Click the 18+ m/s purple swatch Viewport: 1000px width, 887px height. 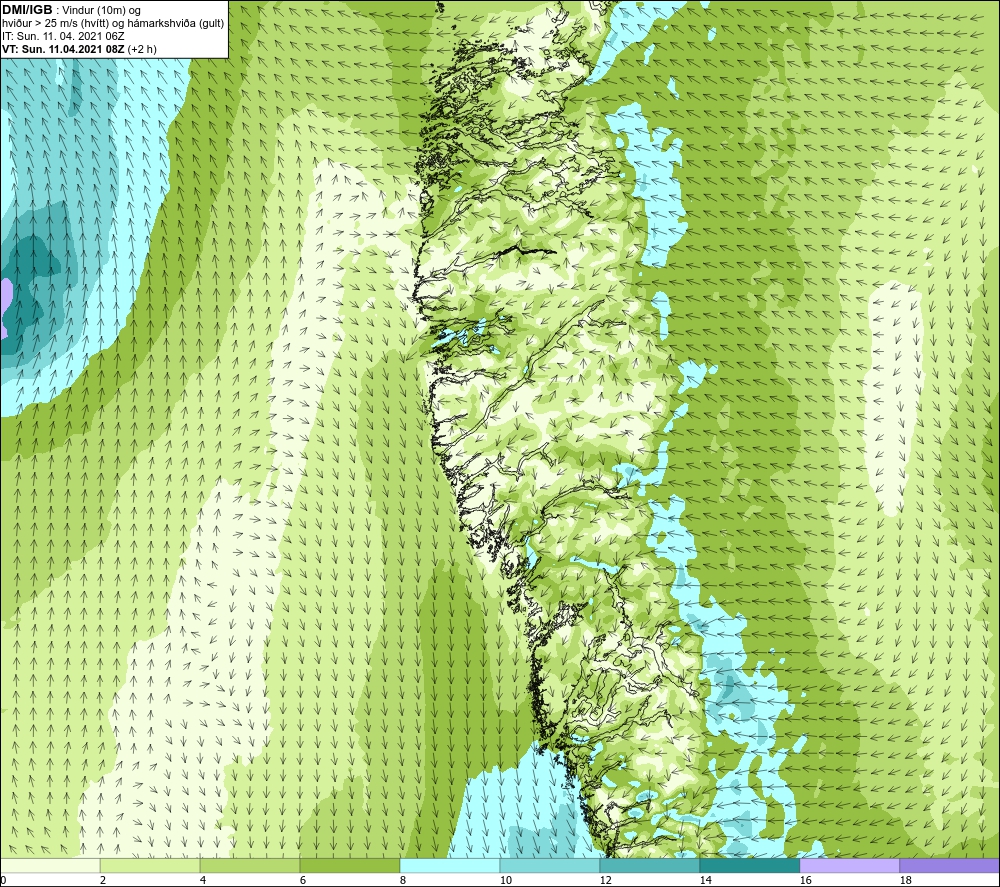(949, 865)
